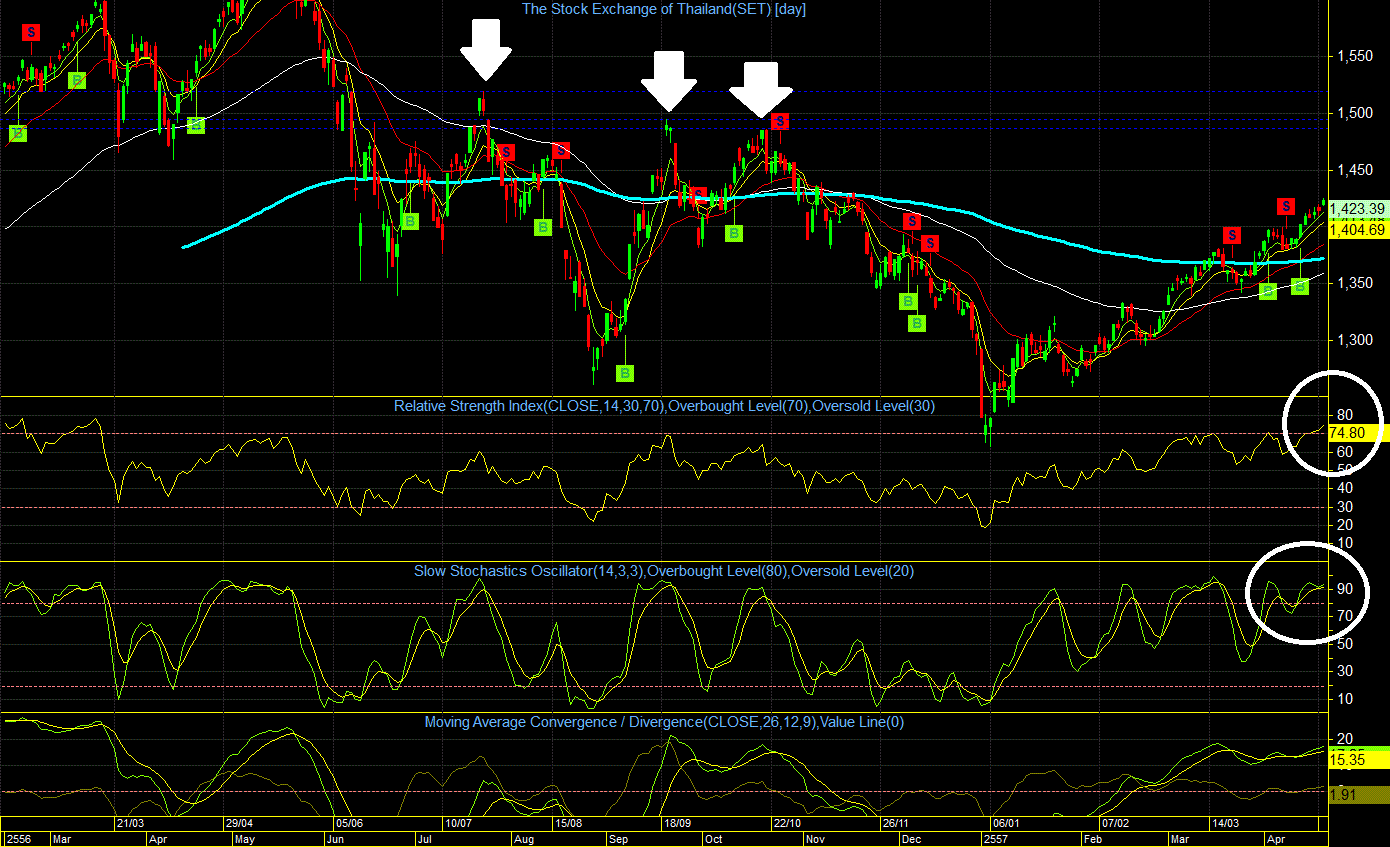Click the 05/06 date label
1390x847 pixels.
click(x=349, y=823)
